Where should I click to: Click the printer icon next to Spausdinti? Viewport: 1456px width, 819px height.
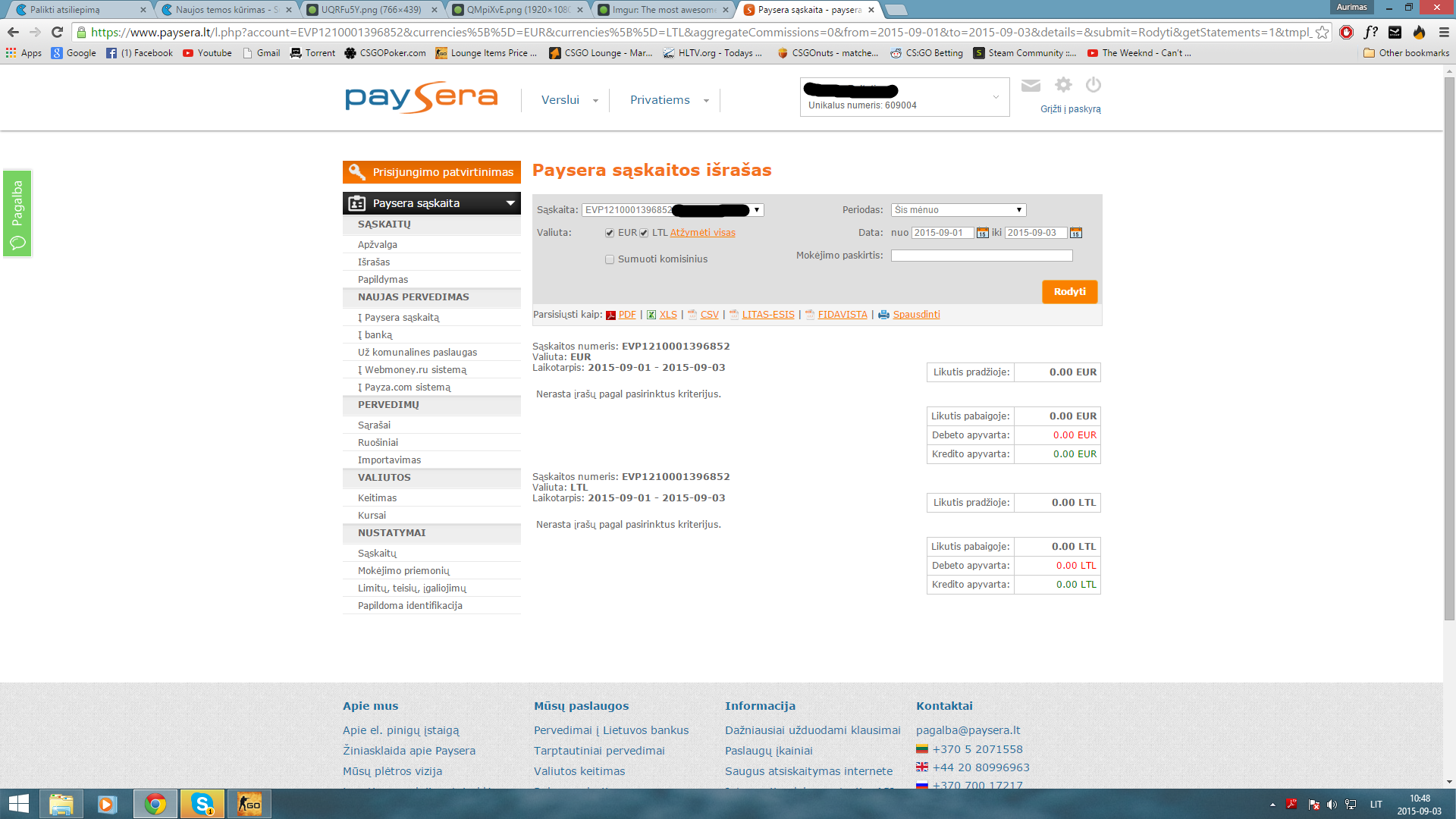[883, 315]
